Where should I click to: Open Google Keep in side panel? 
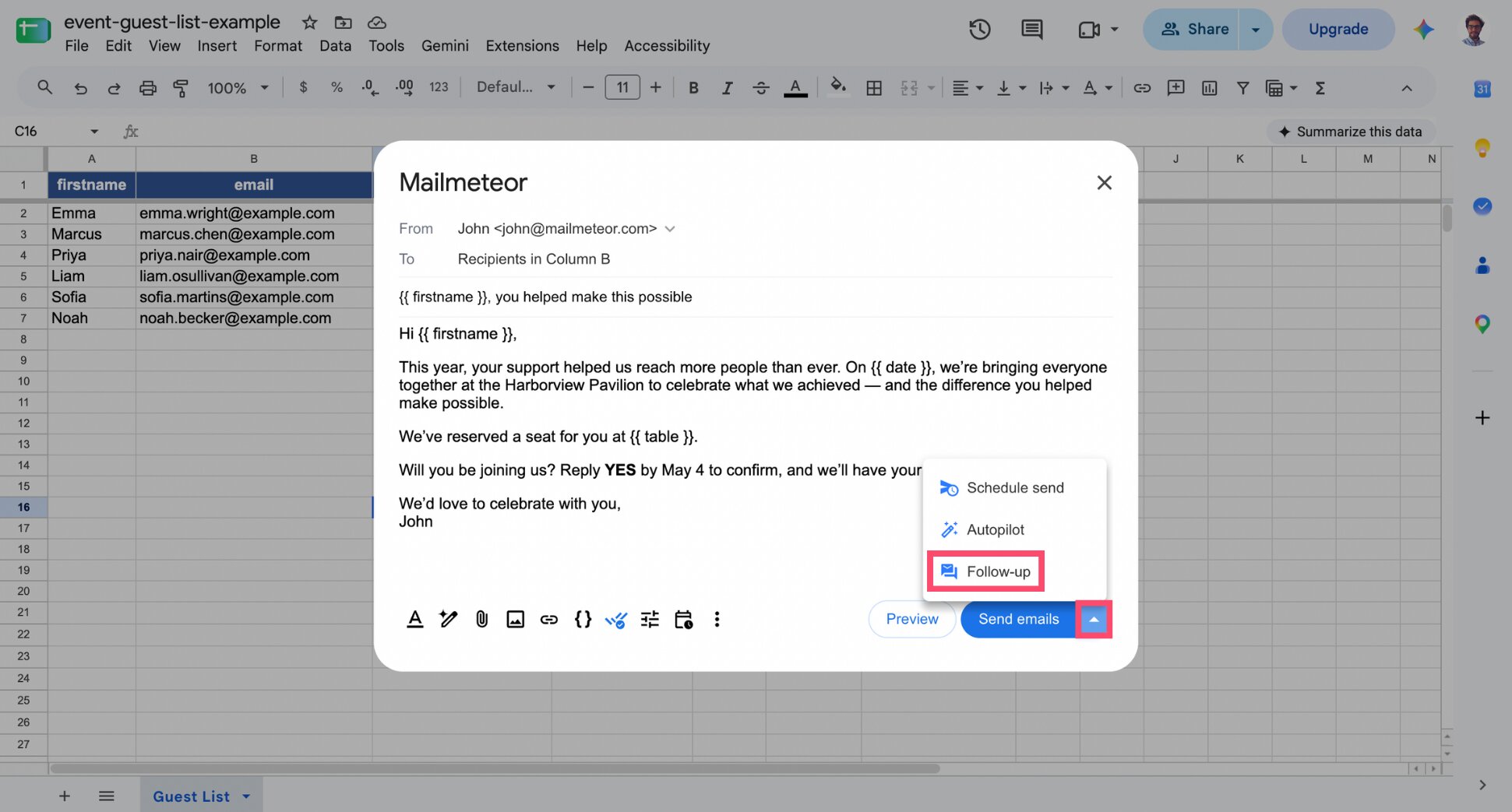(1482, 147)
